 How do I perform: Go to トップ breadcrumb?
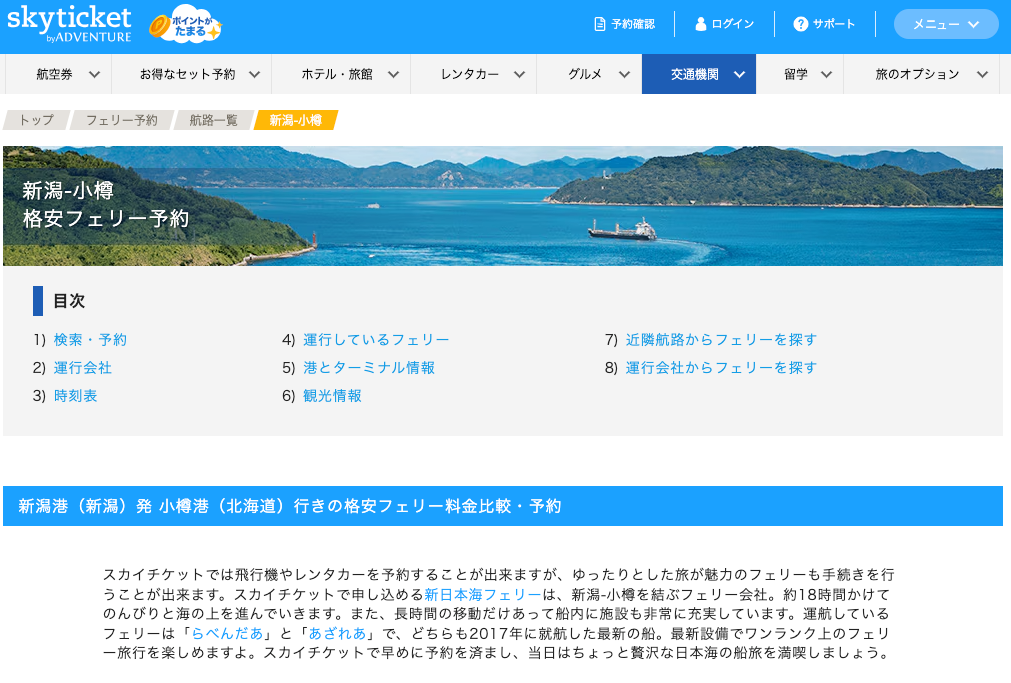[37, 120]
